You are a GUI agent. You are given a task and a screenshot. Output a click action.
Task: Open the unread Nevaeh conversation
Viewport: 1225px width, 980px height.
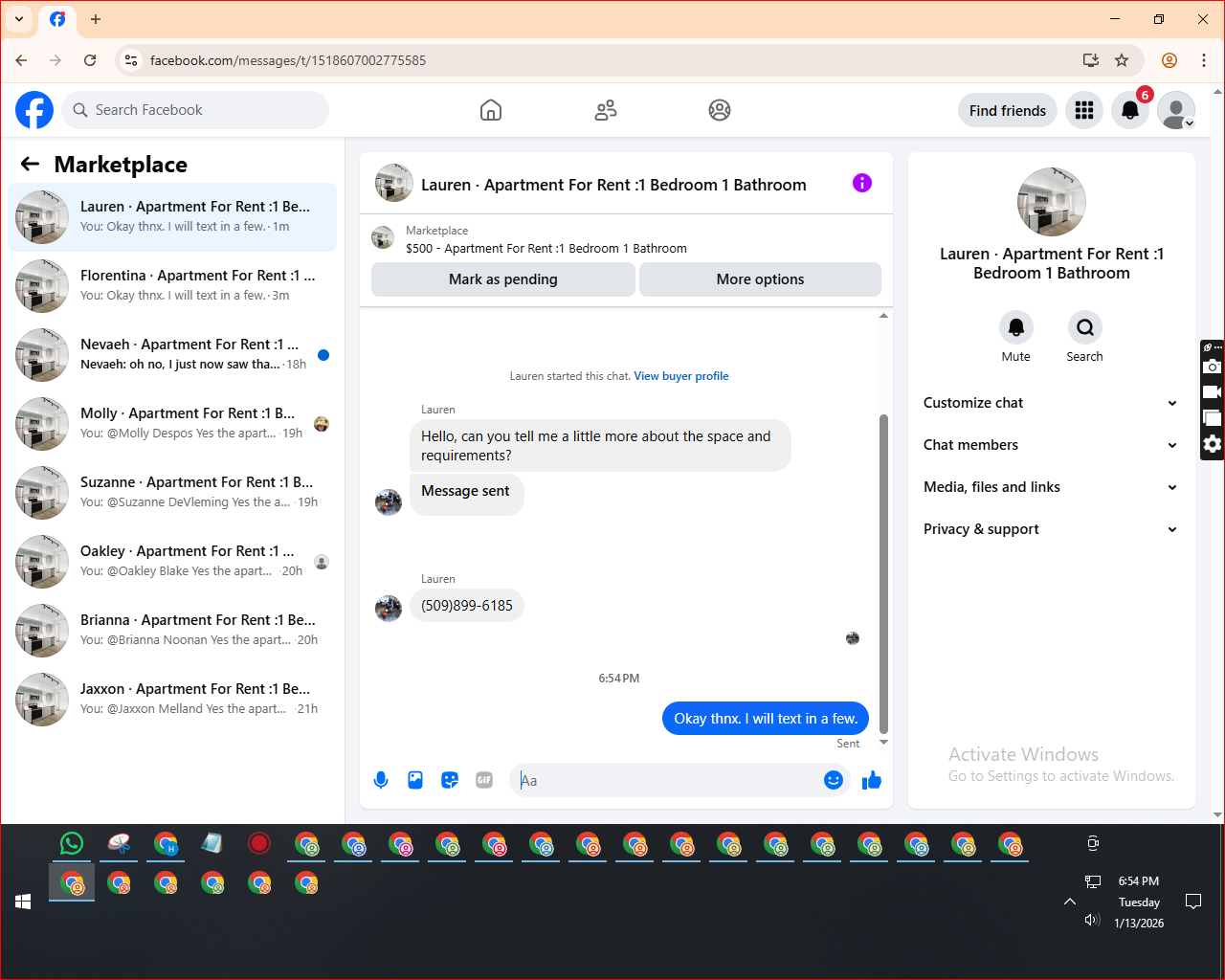[172, 355]
